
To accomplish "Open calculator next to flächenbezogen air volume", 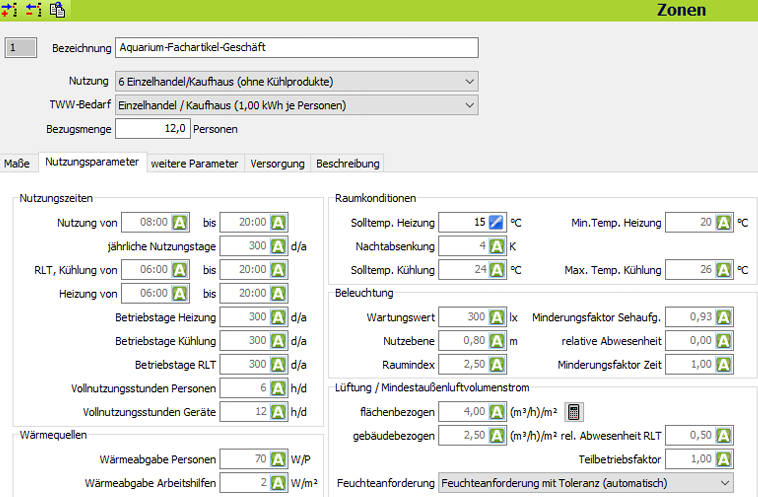I will click(x=573, y=411).
